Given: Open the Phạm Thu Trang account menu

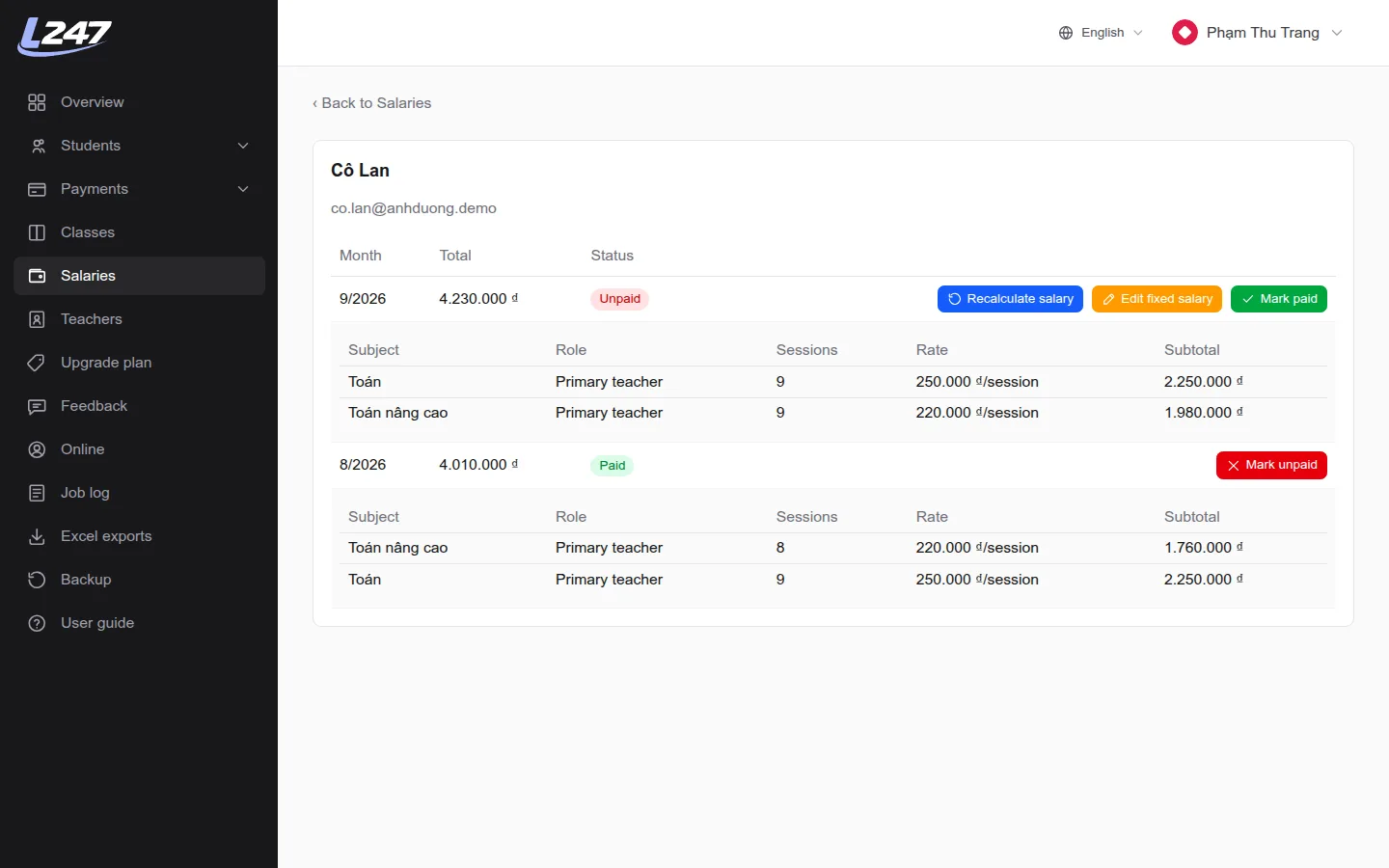Looking at the screenshot, I should tap(1258, 33).
